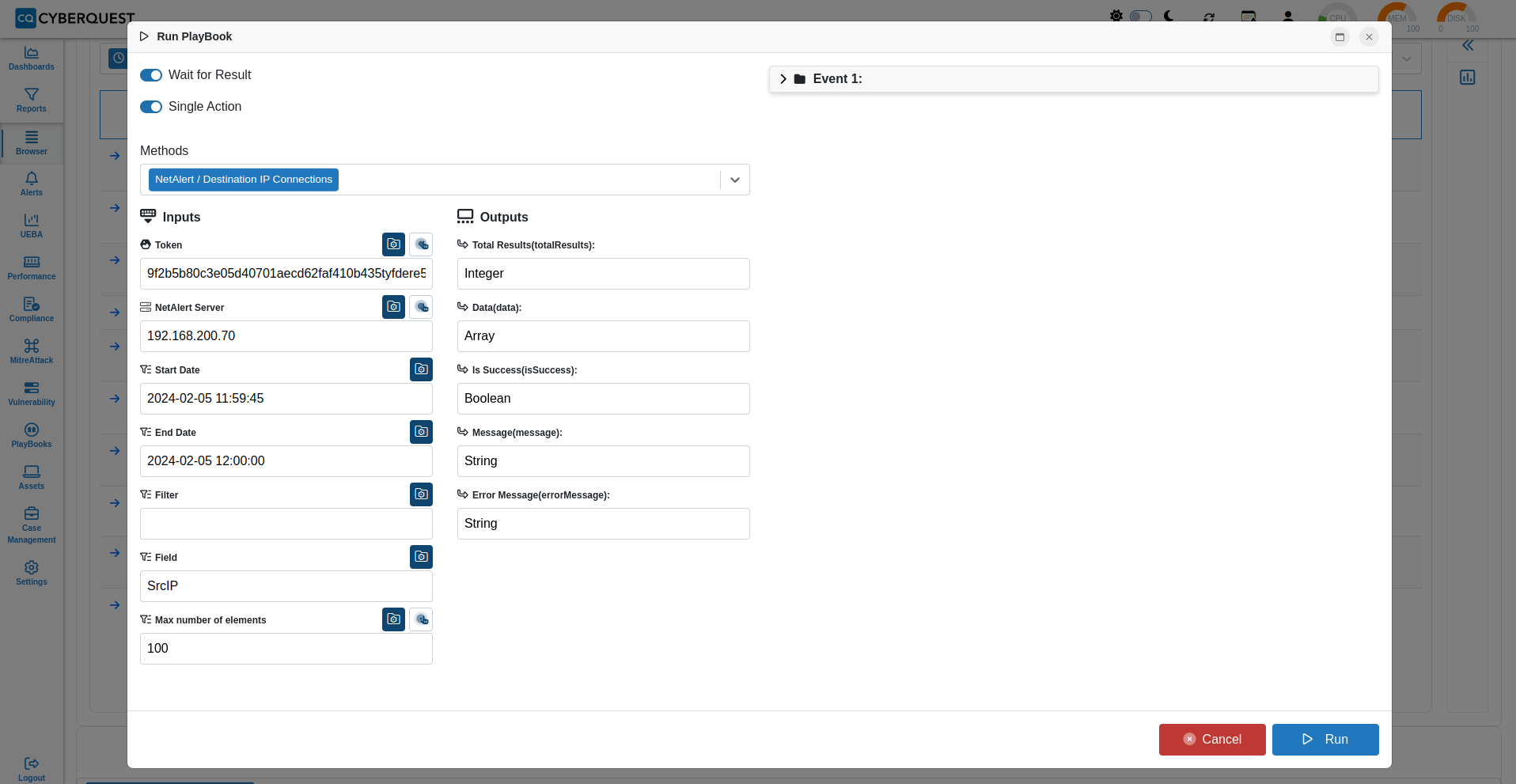
Task: Click Logout in the sidebar
Action: 32,770
